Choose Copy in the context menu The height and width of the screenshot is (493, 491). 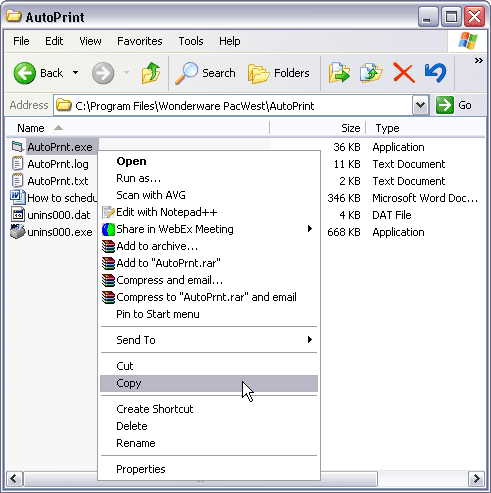pyautogui.click(x=209, y=383)
